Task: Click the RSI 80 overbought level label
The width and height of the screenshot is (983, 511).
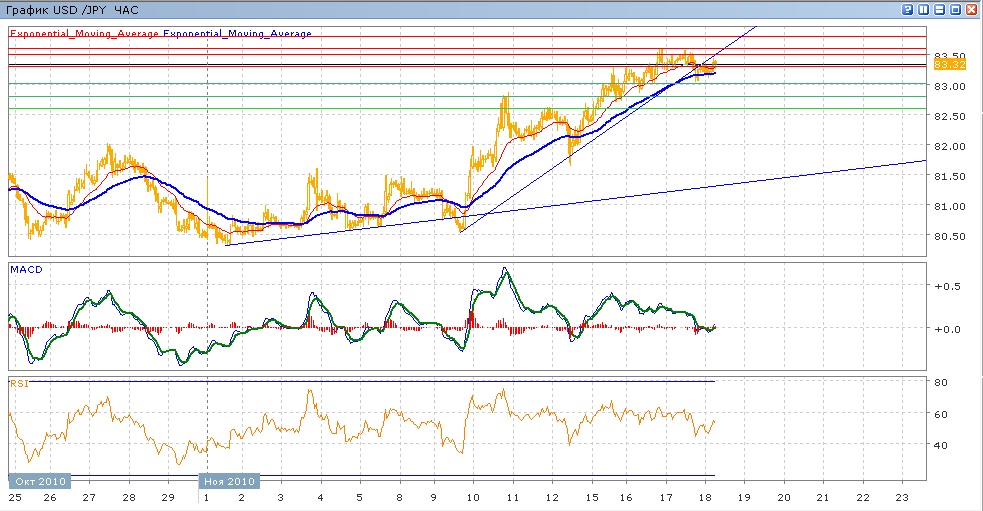Action: click(x=941, y=382)
